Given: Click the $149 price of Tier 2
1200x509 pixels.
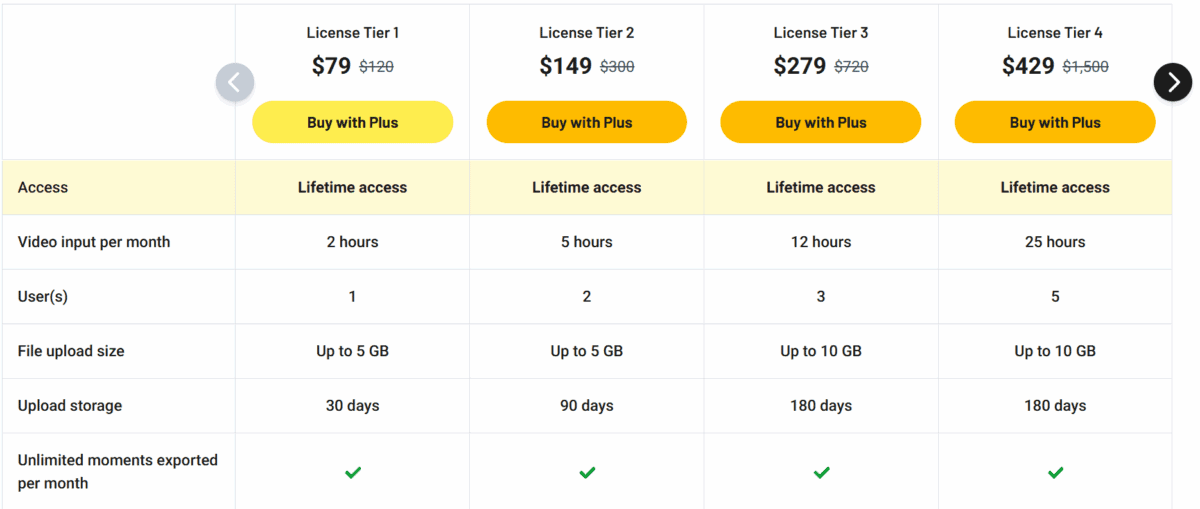Looking at the screenshot, I should 566,66.
